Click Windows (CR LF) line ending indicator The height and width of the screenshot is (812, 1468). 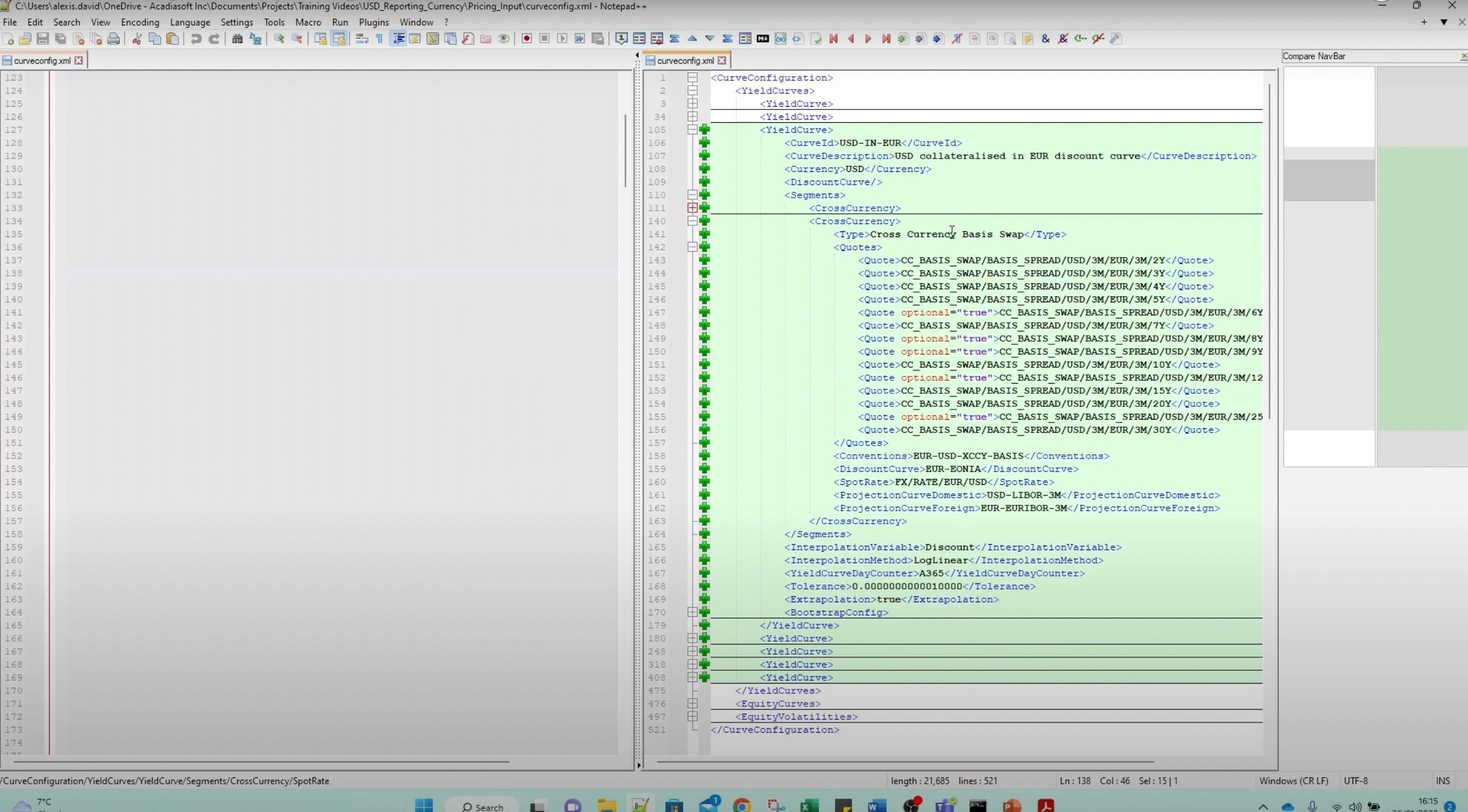[1293, 780]
